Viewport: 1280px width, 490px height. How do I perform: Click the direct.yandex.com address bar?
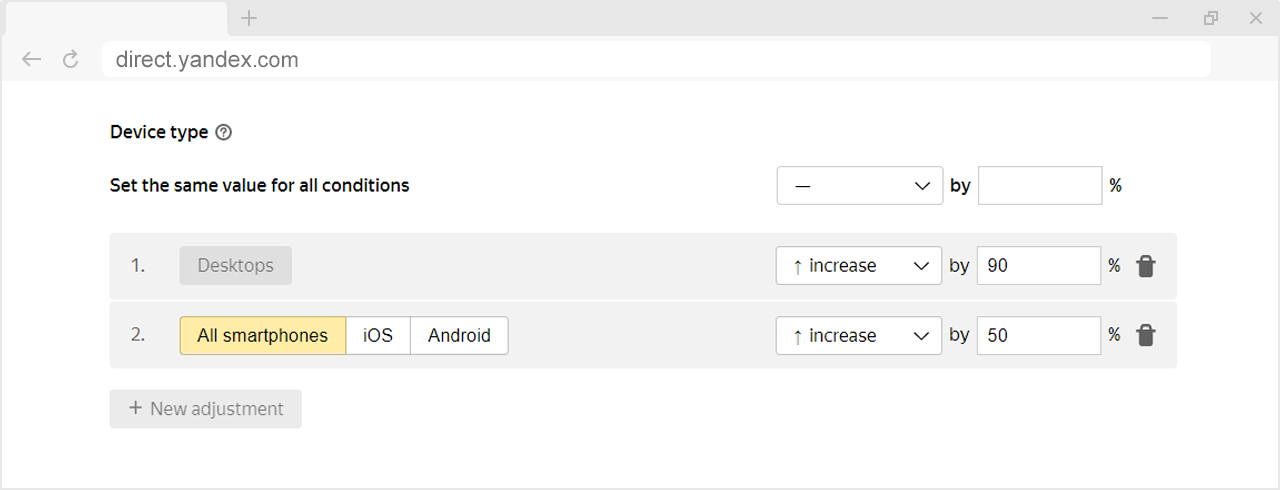coord(656,59)
